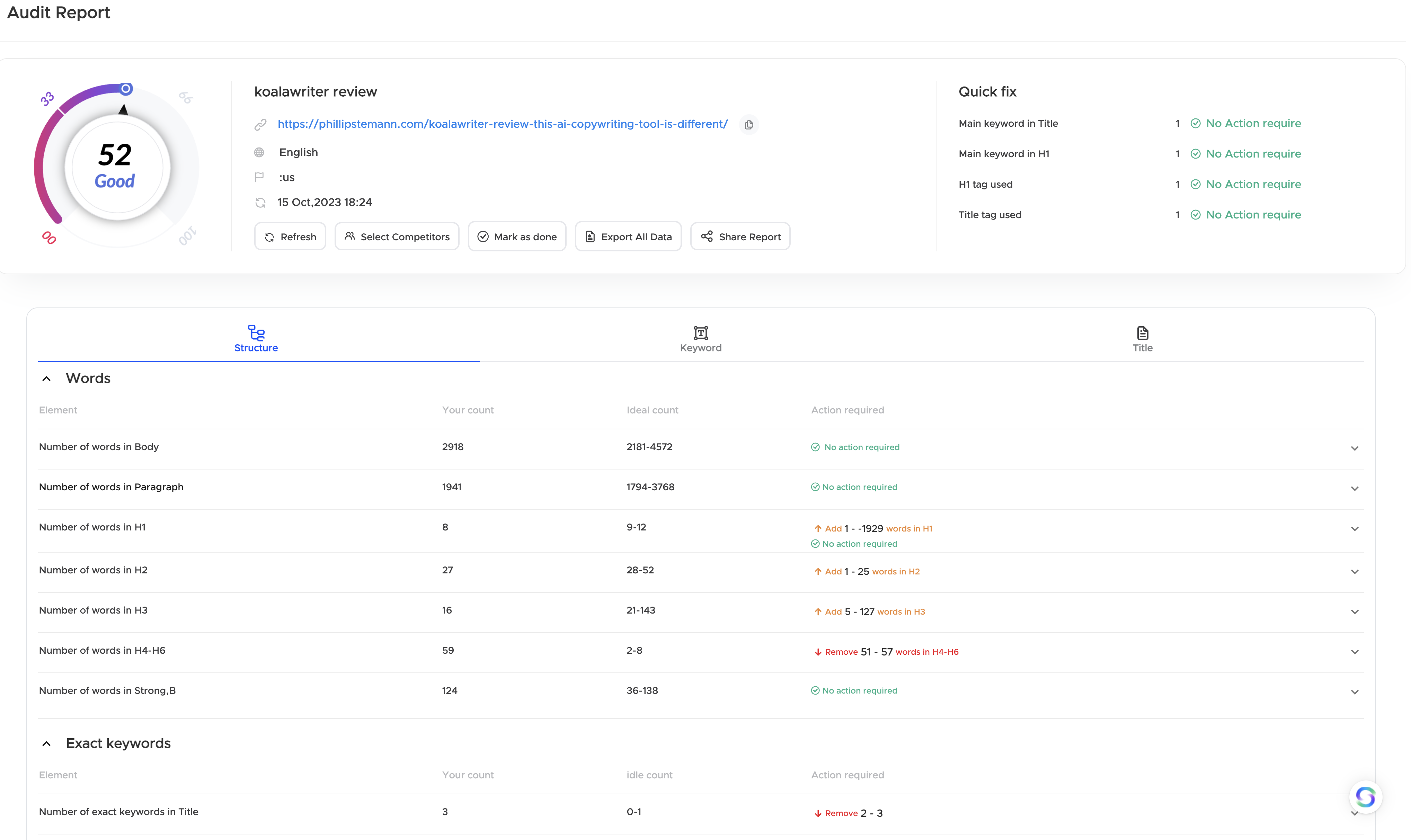Expand the Number of words in Body row
Screen dimensions: 1411x840
[1355, 448]
